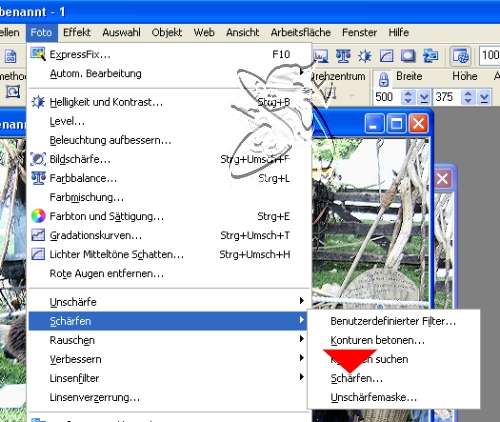Open the Effekt menu
This screenshot has height=422, width=500.
[77, 32]
